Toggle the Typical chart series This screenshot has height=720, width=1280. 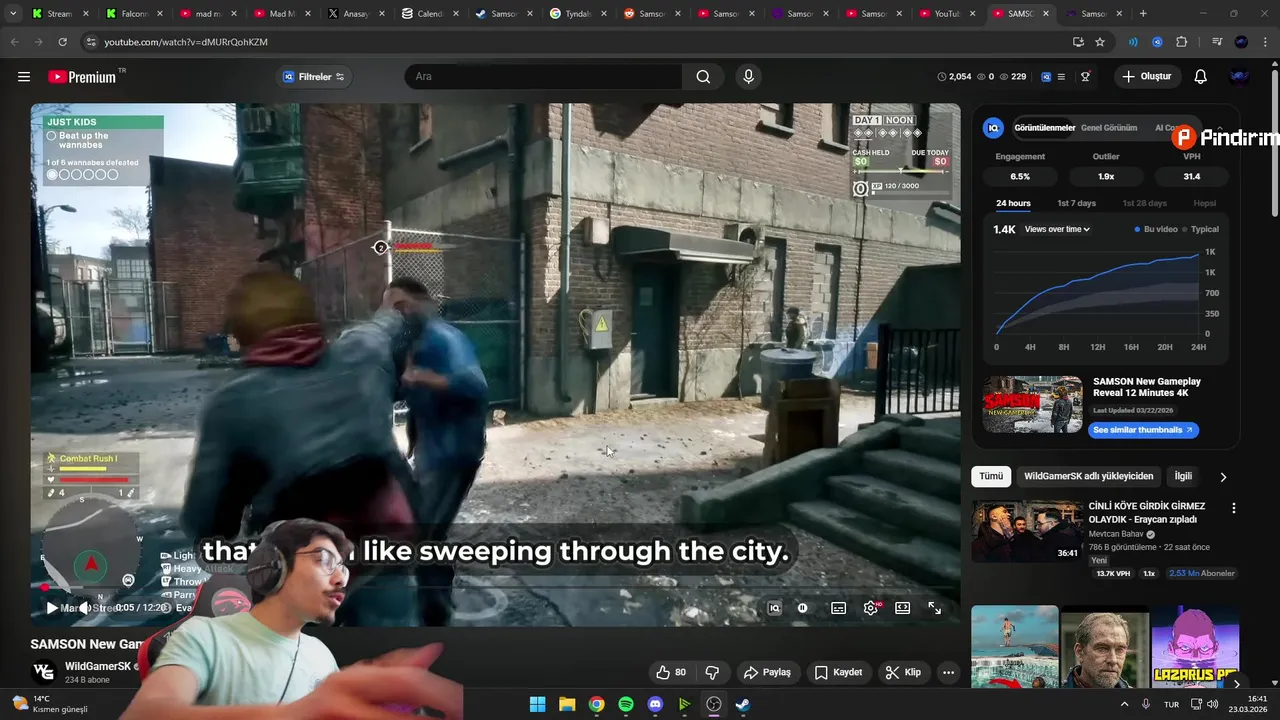(1201, 229)
